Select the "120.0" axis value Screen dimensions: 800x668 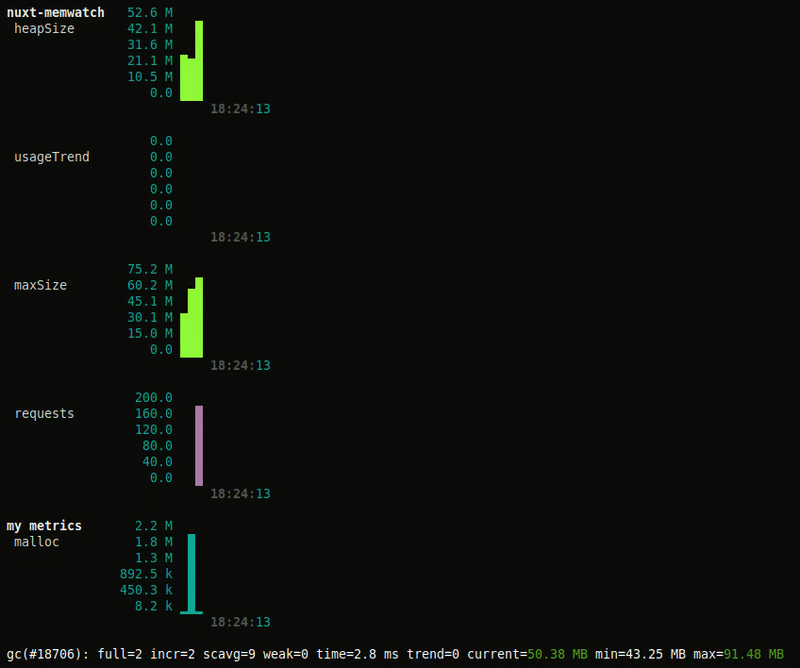154,429
